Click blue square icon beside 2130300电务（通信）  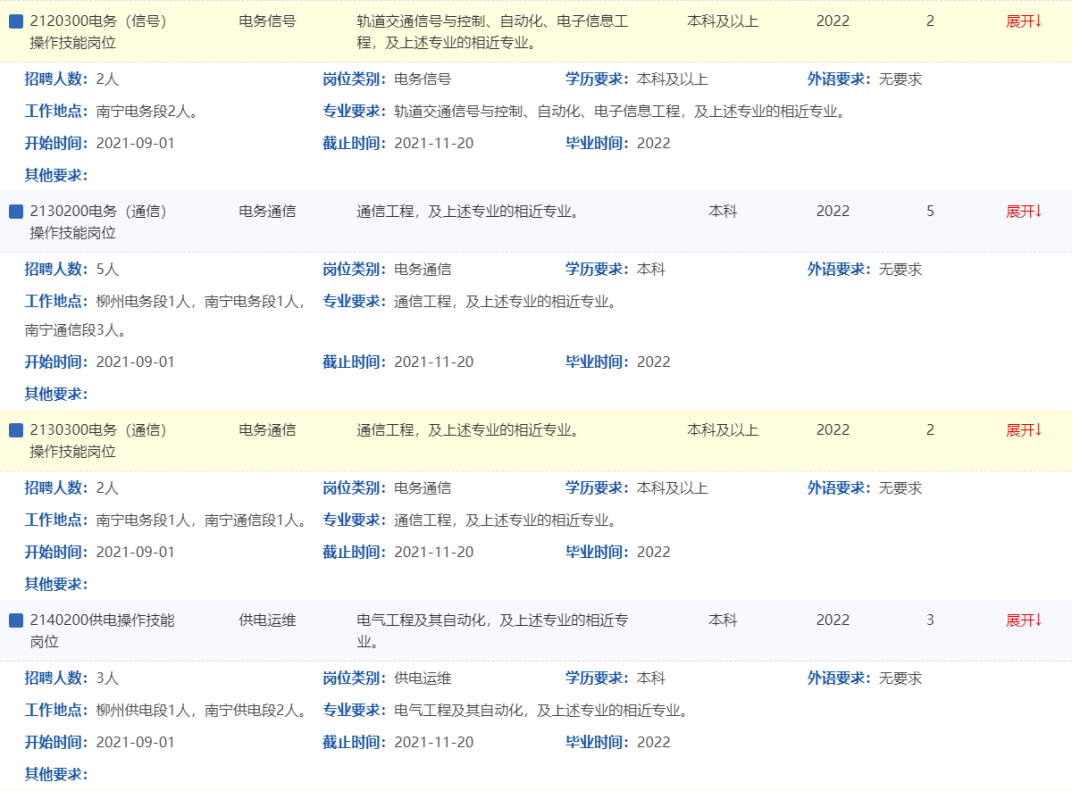point(16,430)
